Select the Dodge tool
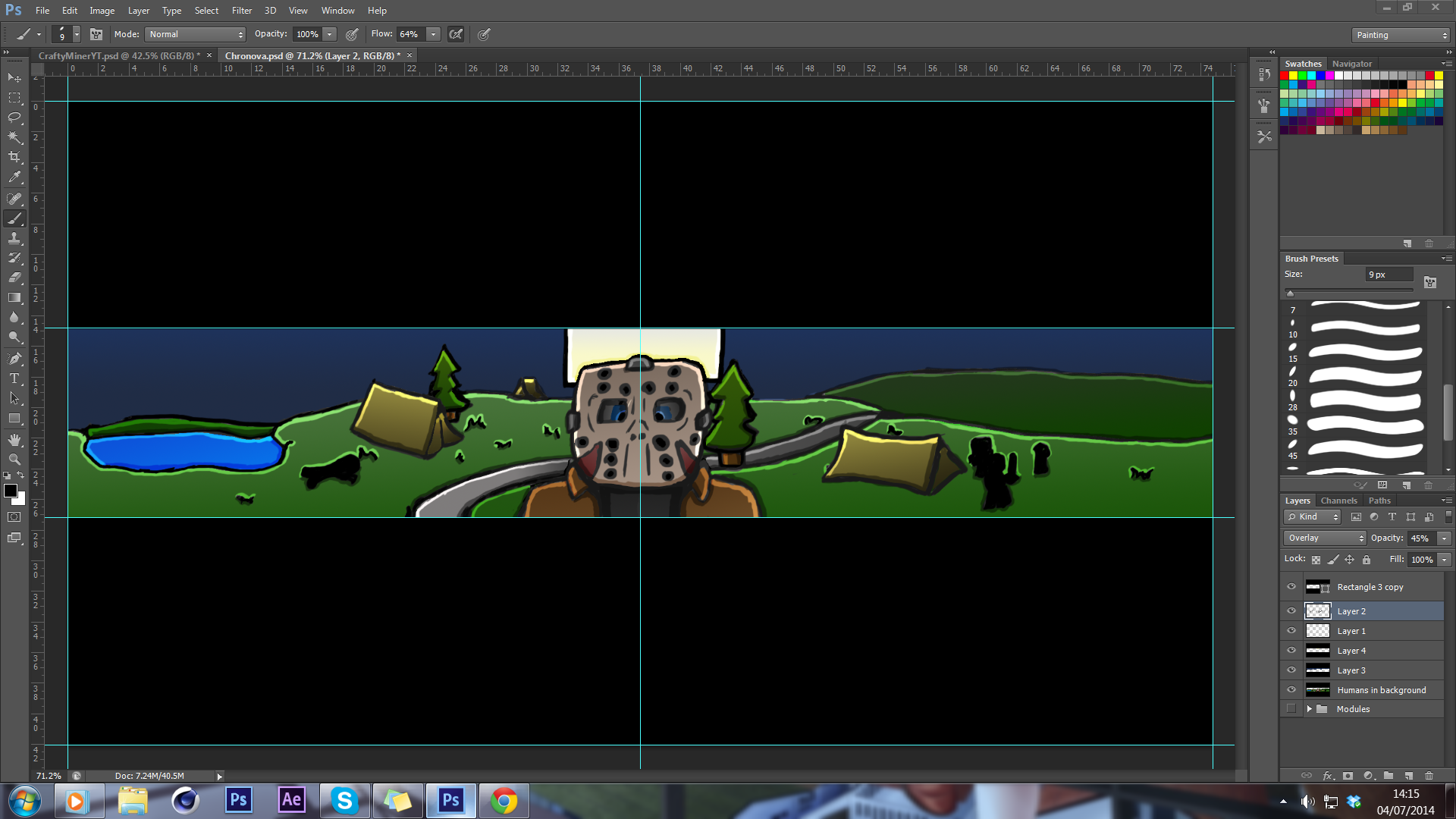 point(14,337)
